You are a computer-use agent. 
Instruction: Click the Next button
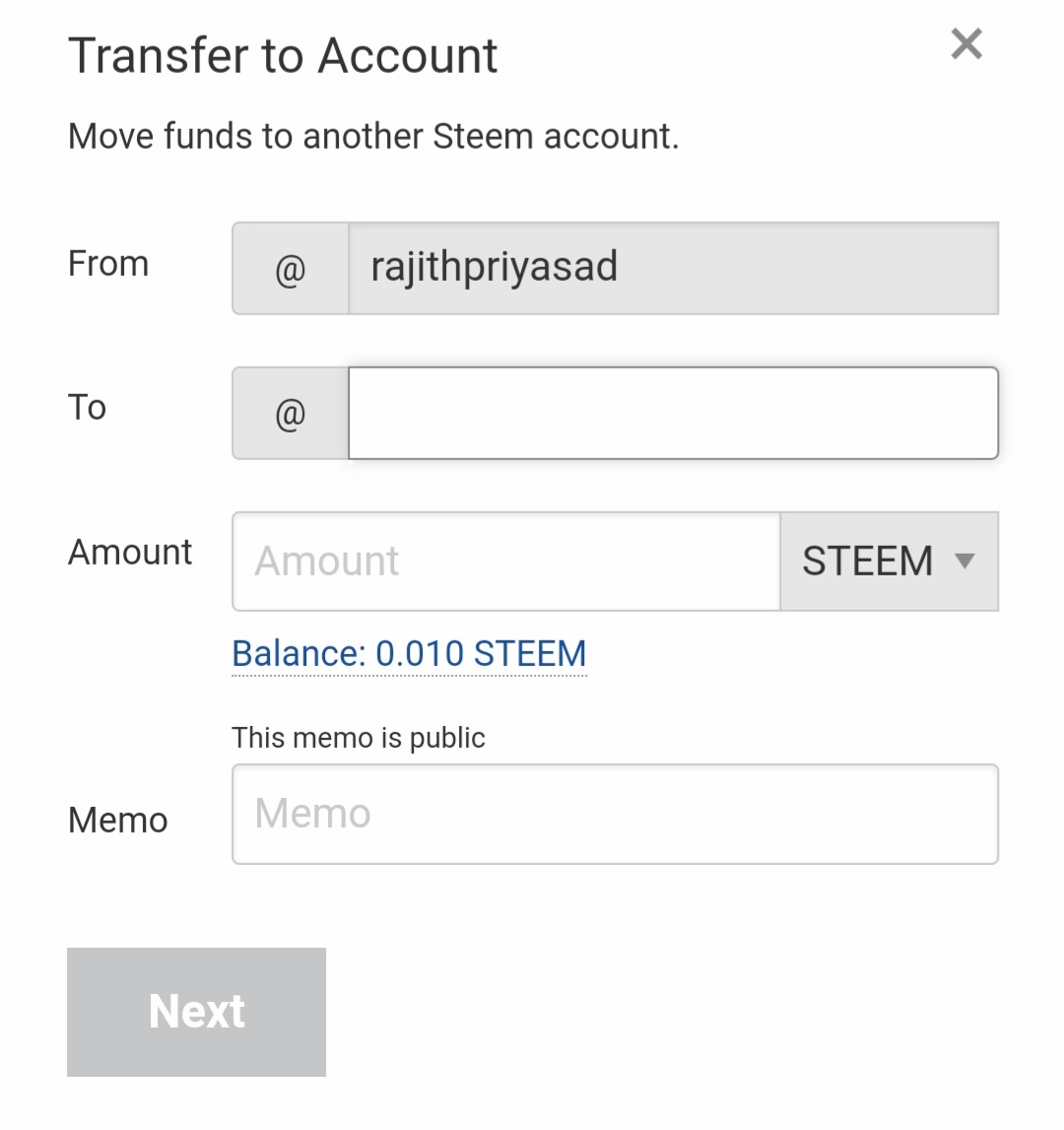196,1012
